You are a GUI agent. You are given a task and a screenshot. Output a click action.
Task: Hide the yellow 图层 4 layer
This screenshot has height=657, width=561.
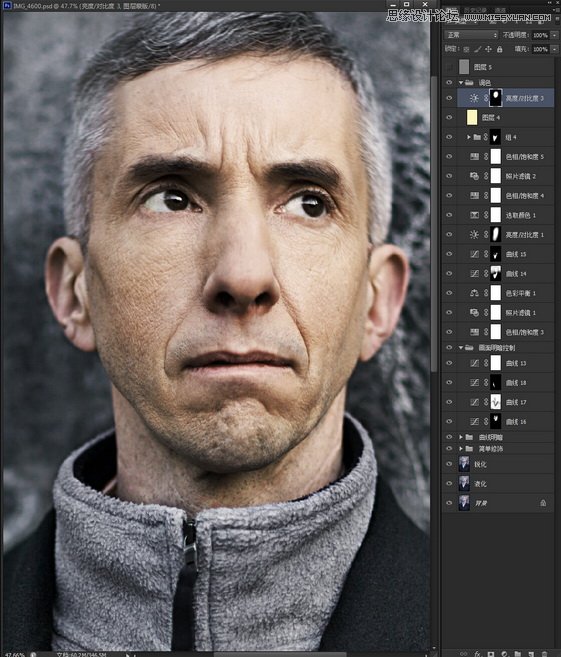pyautogui.click(x=449, y=117)
